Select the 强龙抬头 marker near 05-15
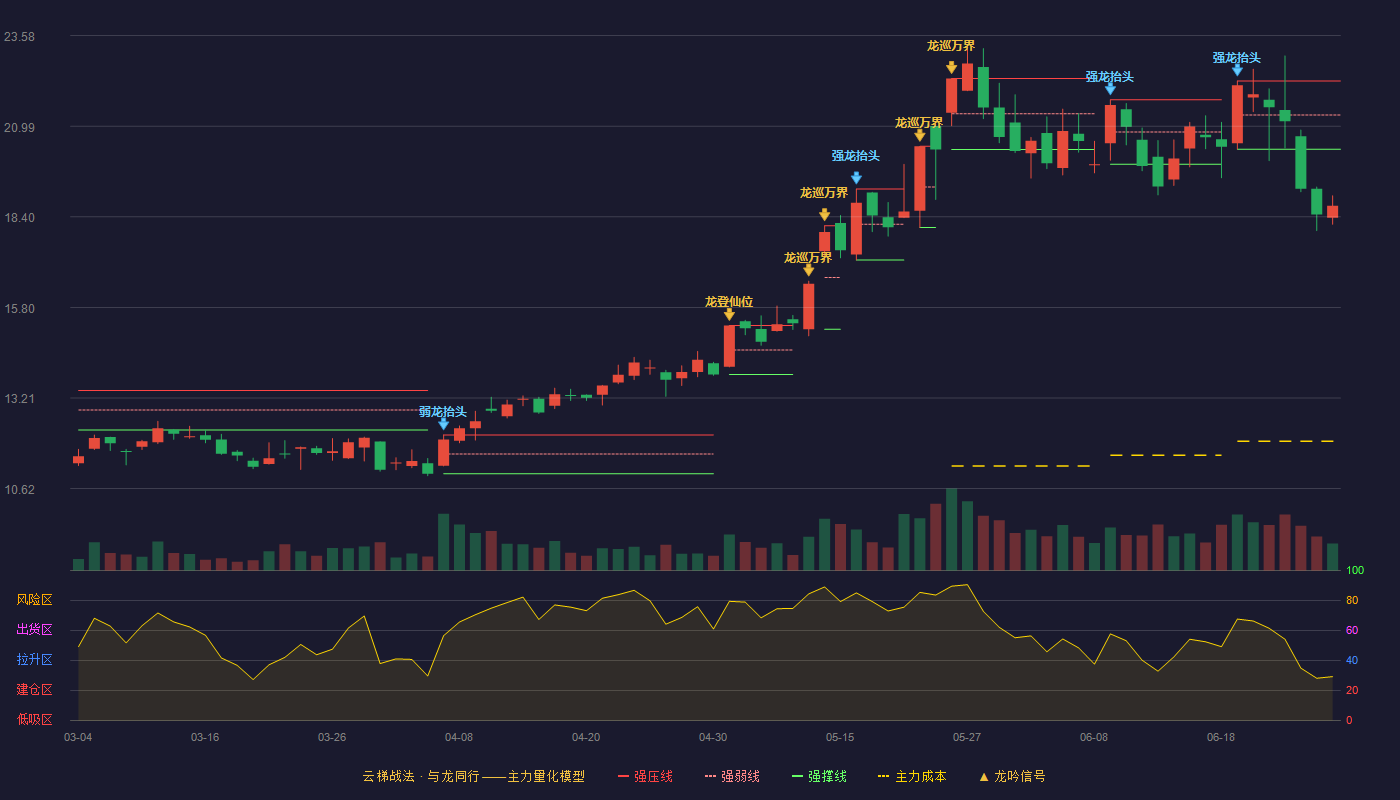1400x800 pixels. click(856, 178)
